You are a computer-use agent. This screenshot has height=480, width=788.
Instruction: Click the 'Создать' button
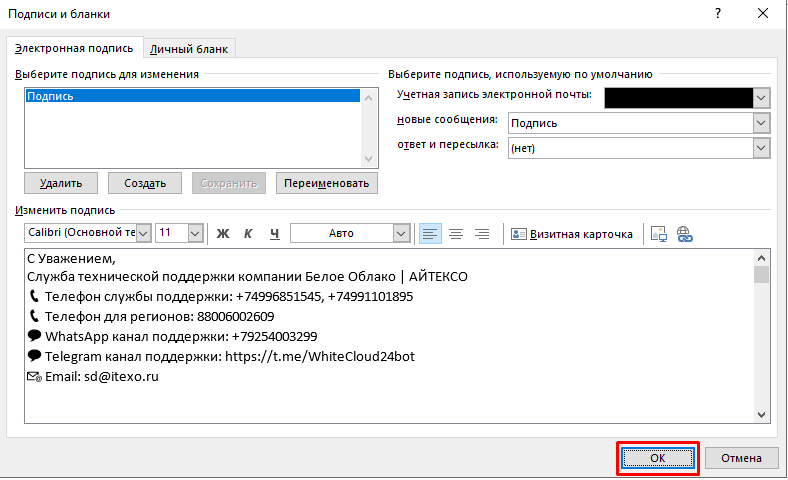click(144, 183)
